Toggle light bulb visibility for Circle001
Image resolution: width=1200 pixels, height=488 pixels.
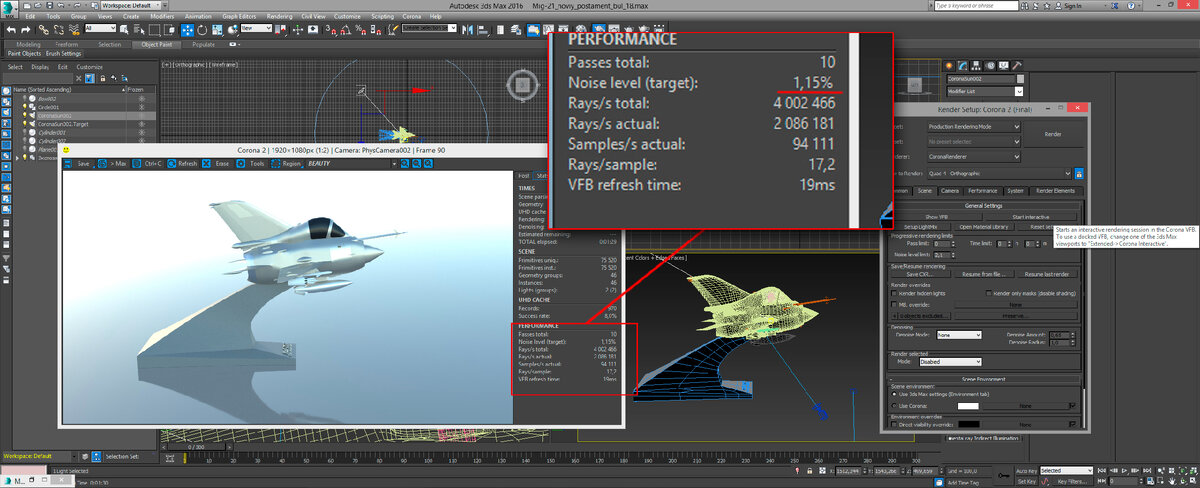pyautogui.click(x=25, y=107)
